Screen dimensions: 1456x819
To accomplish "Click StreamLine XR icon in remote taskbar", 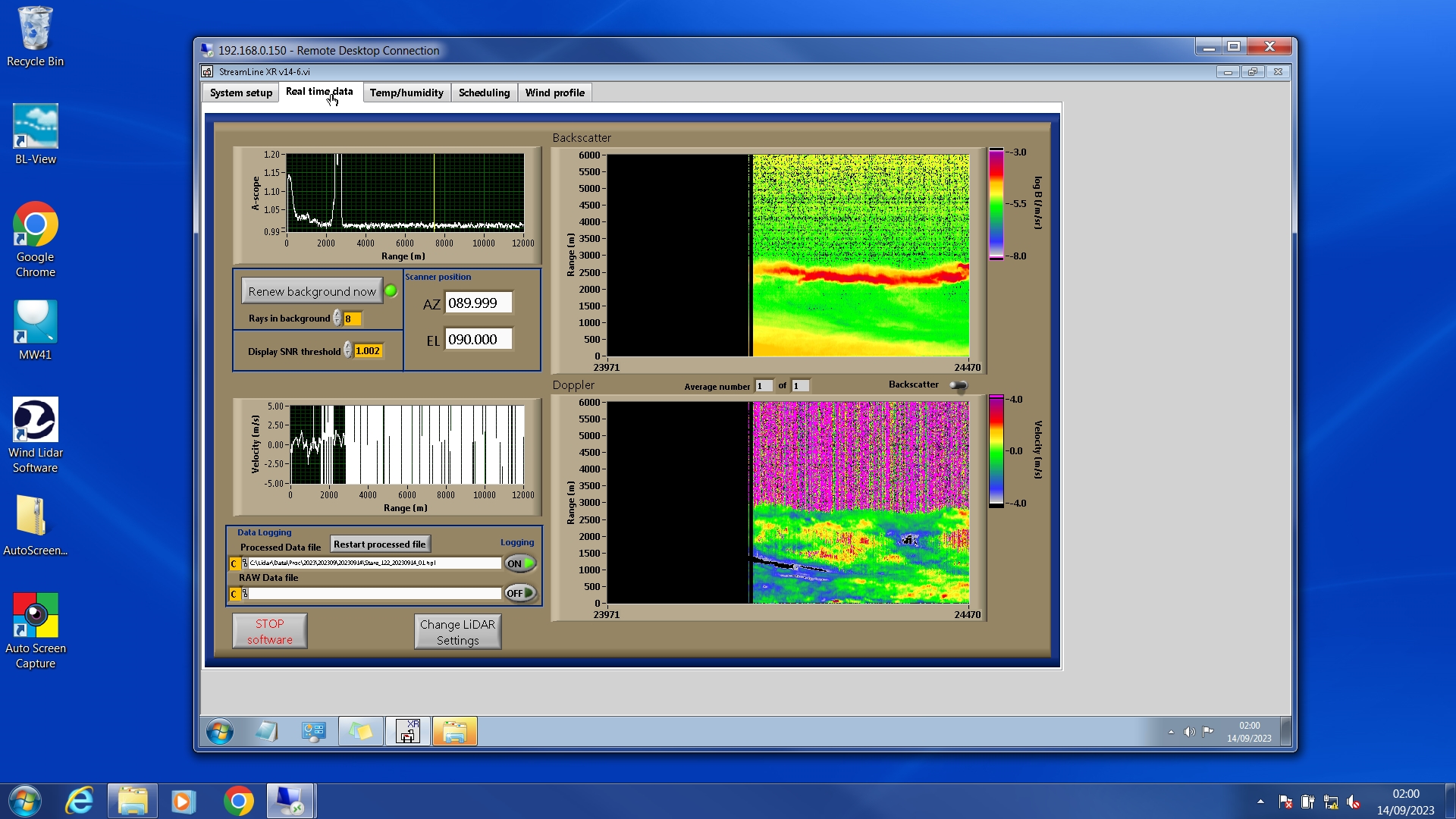I will (408, 732).
